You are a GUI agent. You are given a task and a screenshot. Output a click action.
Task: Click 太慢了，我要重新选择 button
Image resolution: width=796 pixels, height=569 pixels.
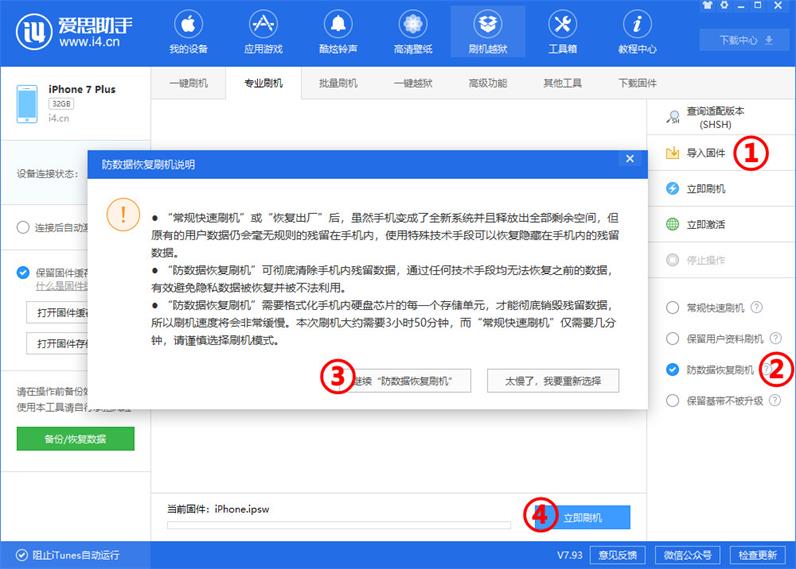[553, 381]
